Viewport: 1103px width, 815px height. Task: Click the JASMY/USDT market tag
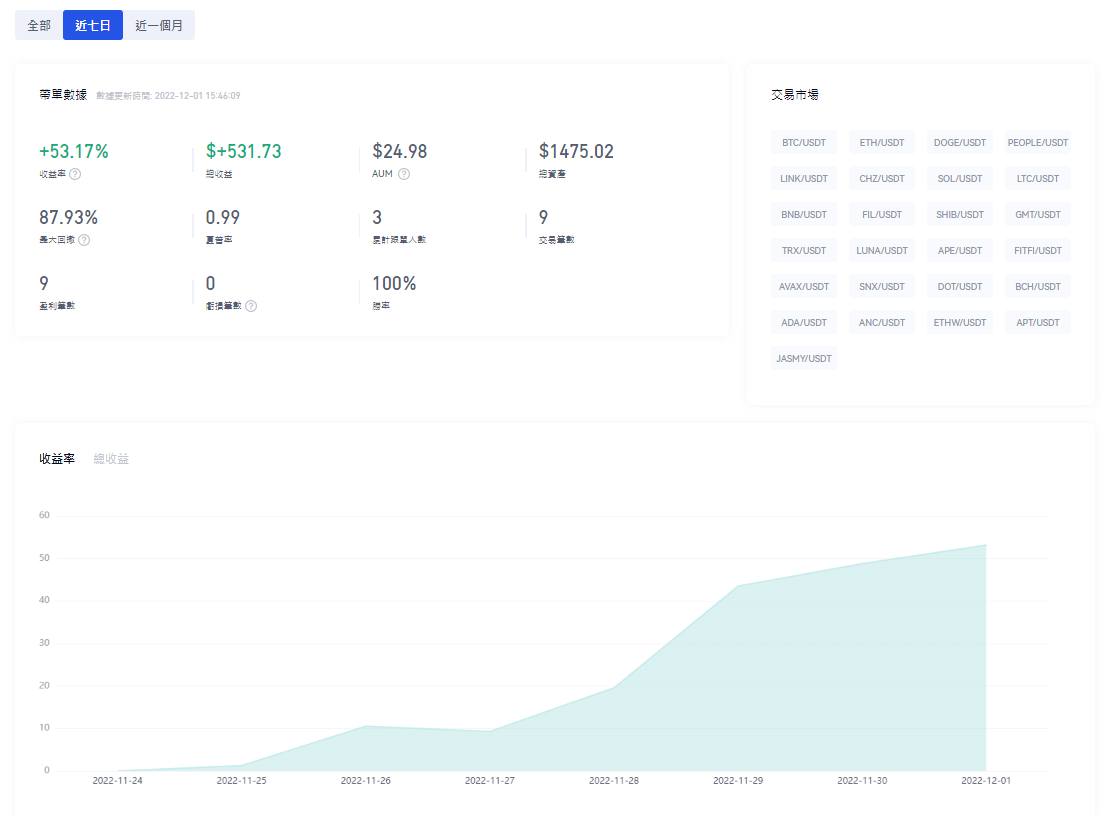tap(804, 358)
